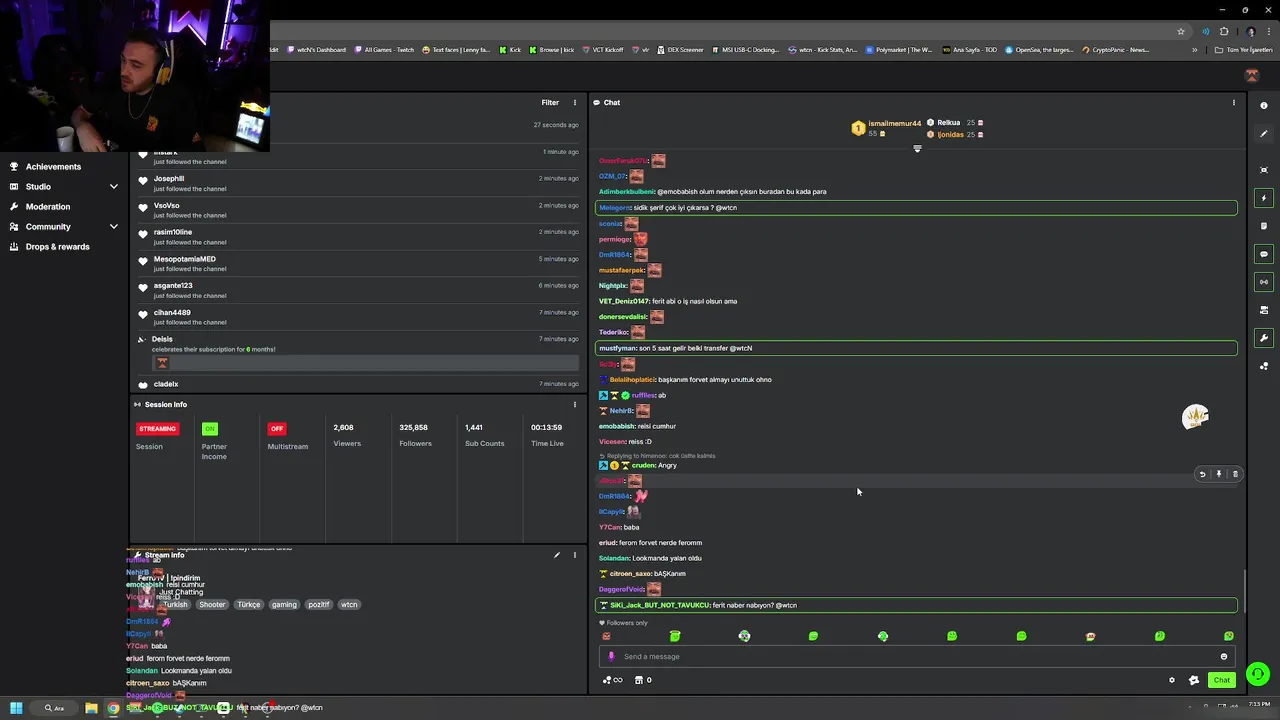This screenshot has height=720, width=1280.
Task: Click the Multistream OFF badge
Action: point(277,428)
